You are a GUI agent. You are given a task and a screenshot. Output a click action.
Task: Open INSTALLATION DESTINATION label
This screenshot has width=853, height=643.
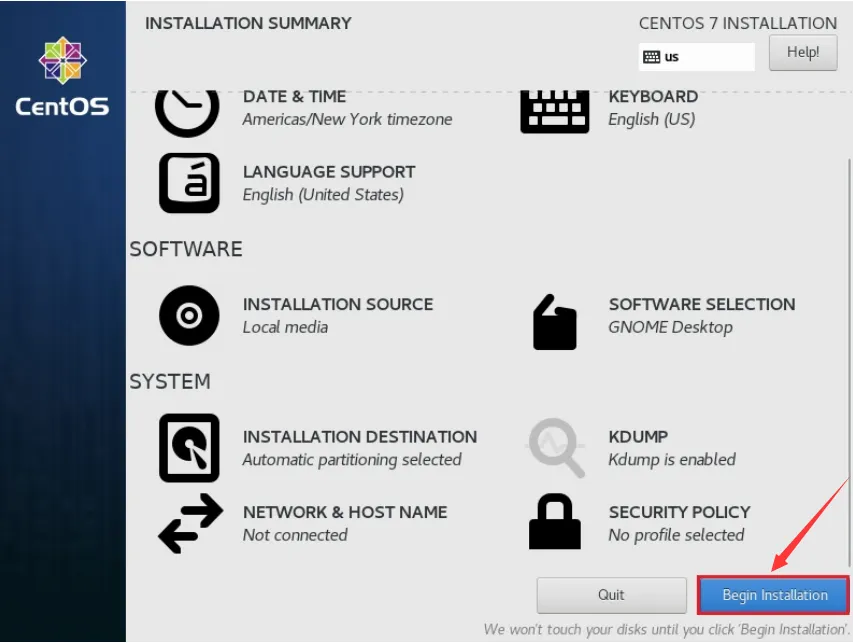pos(360,437)
